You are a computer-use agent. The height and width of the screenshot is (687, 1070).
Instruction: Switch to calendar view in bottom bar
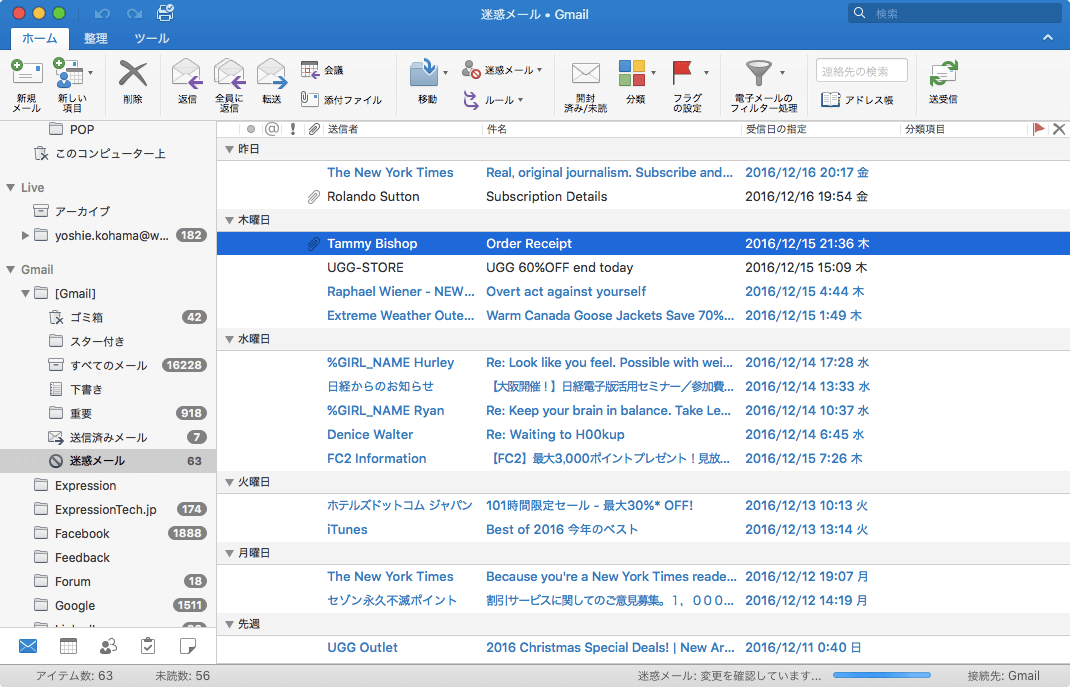[x=68, y=646]
